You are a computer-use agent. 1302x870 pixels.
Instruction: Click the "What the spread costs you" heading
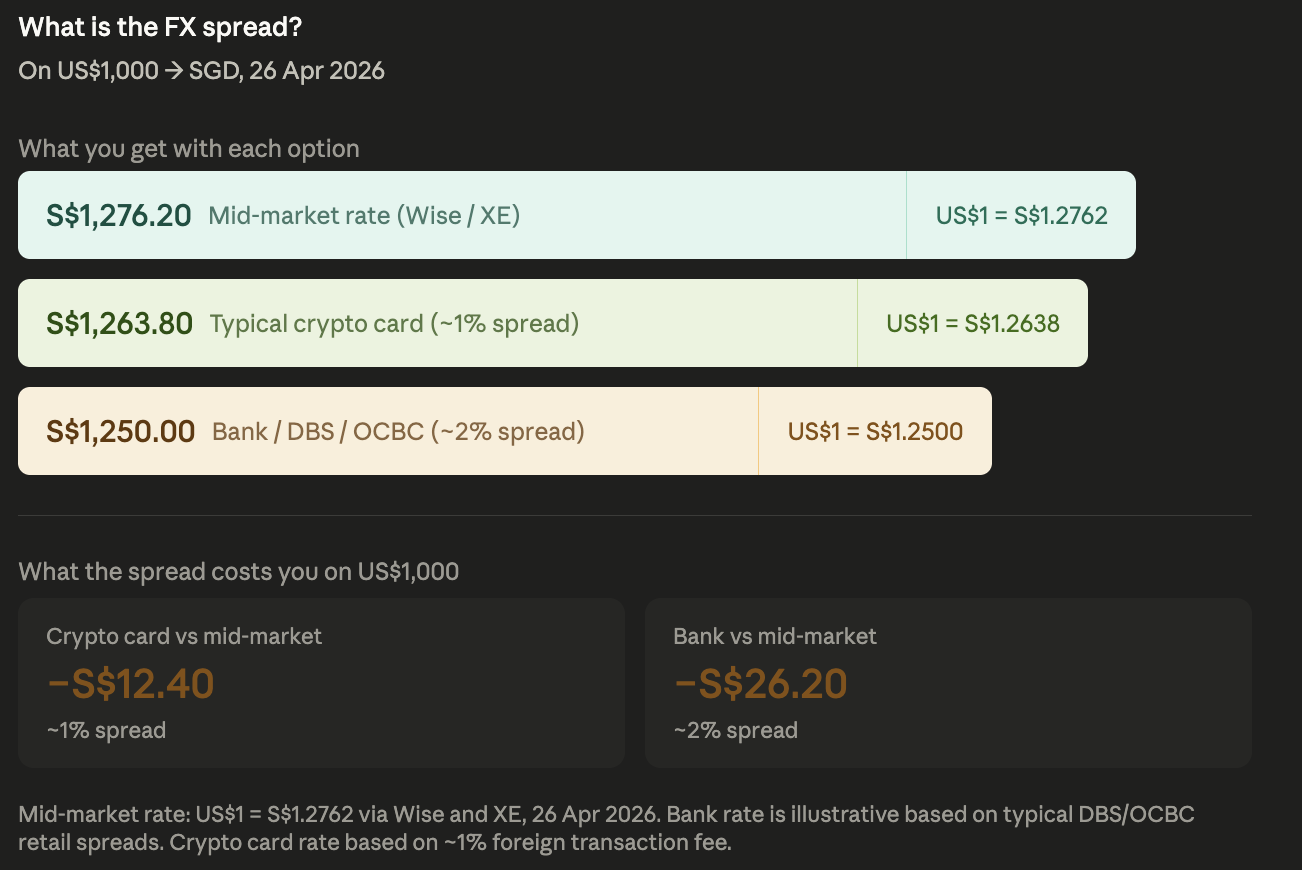click(x=238, y=572)
